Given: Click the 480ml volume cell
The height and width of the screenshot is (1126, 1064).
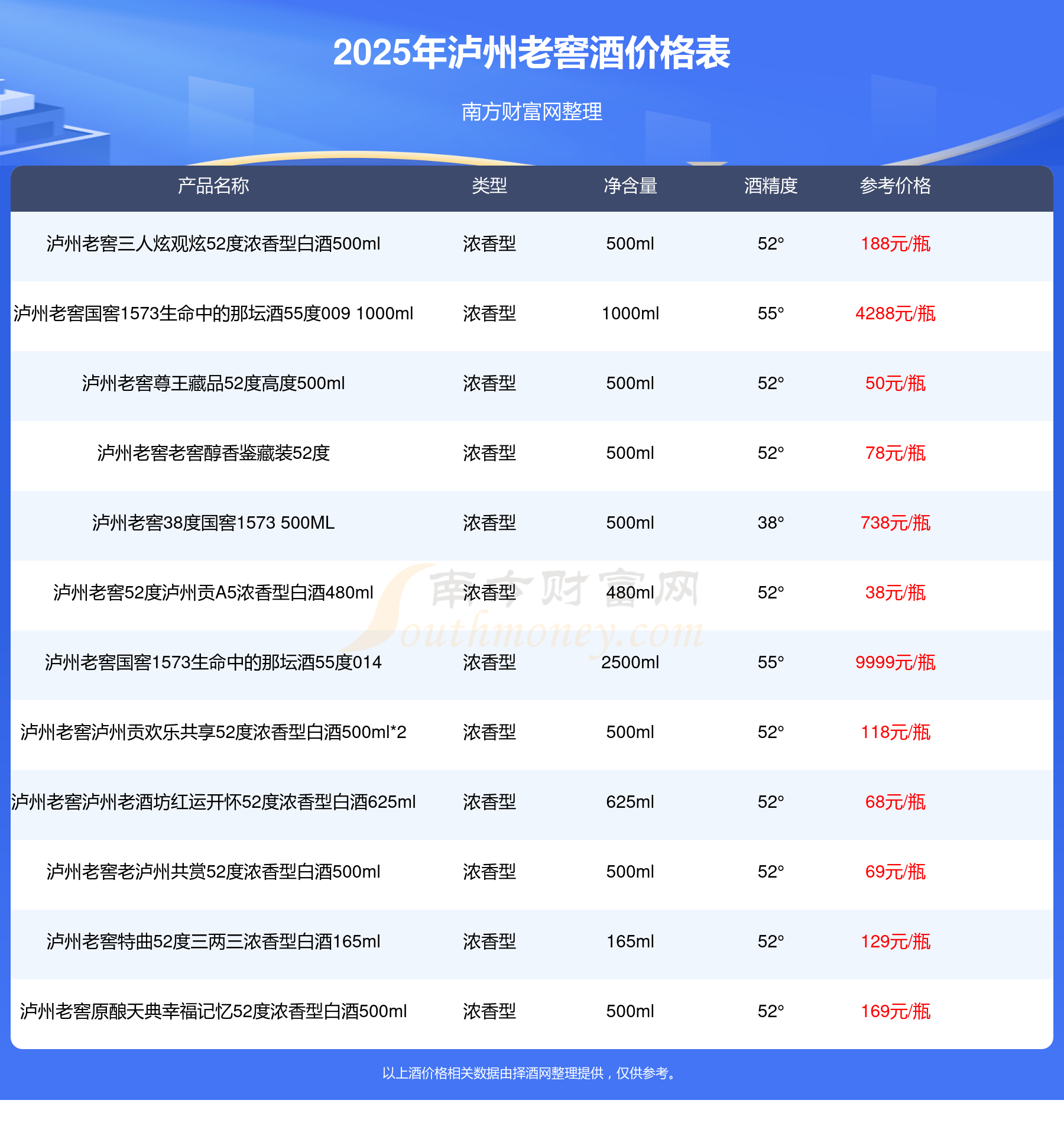Looking at the screenshot, I should tap(630, 593).
